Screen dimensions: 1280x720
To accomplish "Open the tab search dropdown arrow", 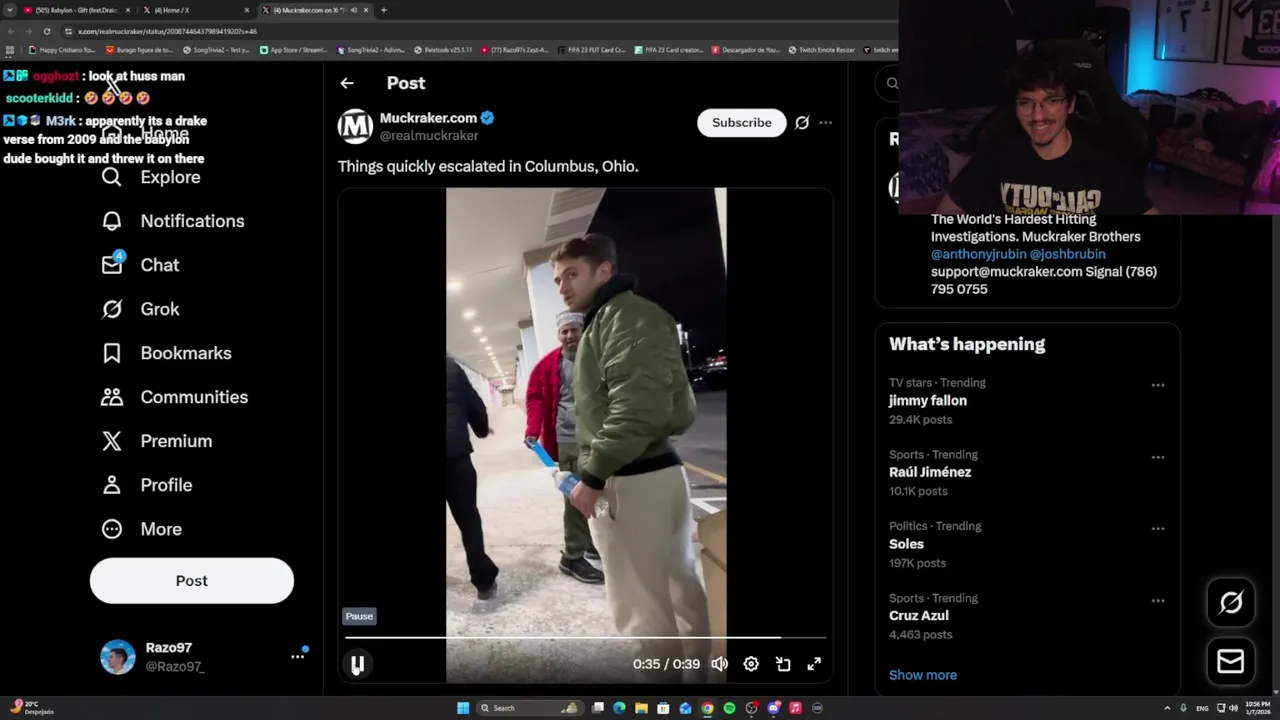I will coord(9,10).
